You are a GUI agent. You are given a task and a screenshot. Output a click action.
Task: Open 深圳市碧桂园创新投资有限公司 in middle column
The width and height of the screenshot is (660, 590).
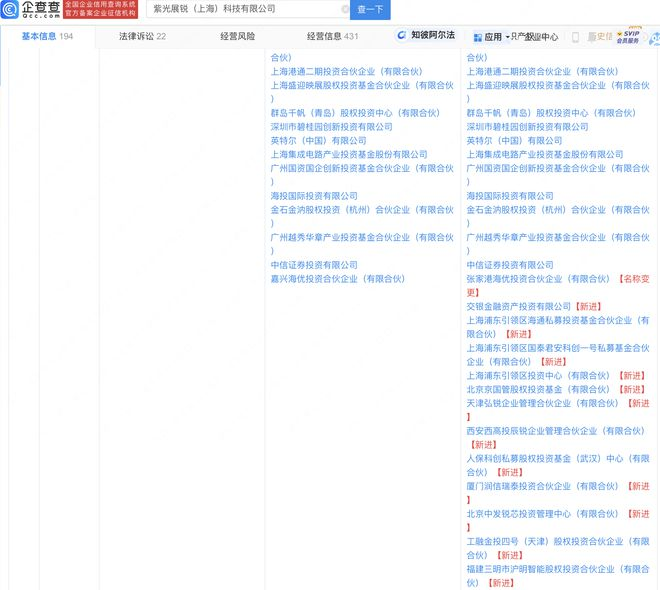tap(331, 127)
